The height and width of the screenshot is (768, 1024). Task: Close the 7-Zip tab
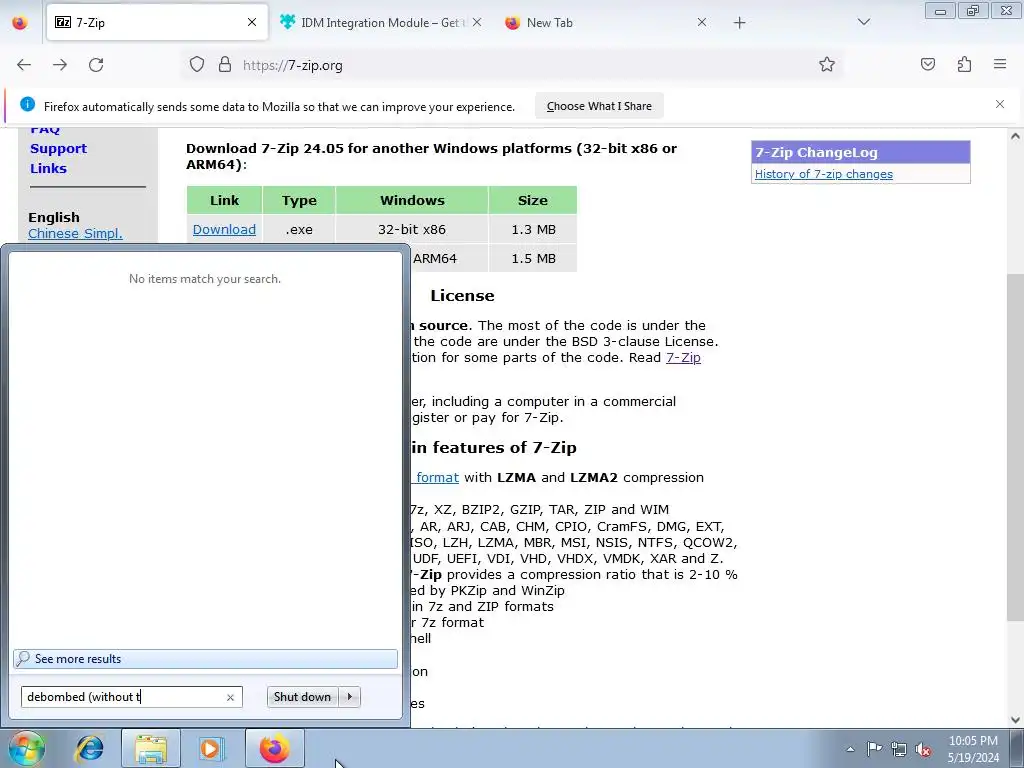[x=252, y=22]
